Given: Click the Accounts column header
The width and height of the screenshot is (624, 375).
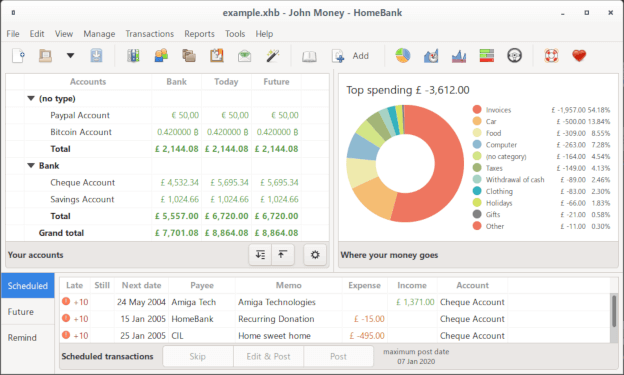Looking at the screenshot, I should tap(88, 82).
